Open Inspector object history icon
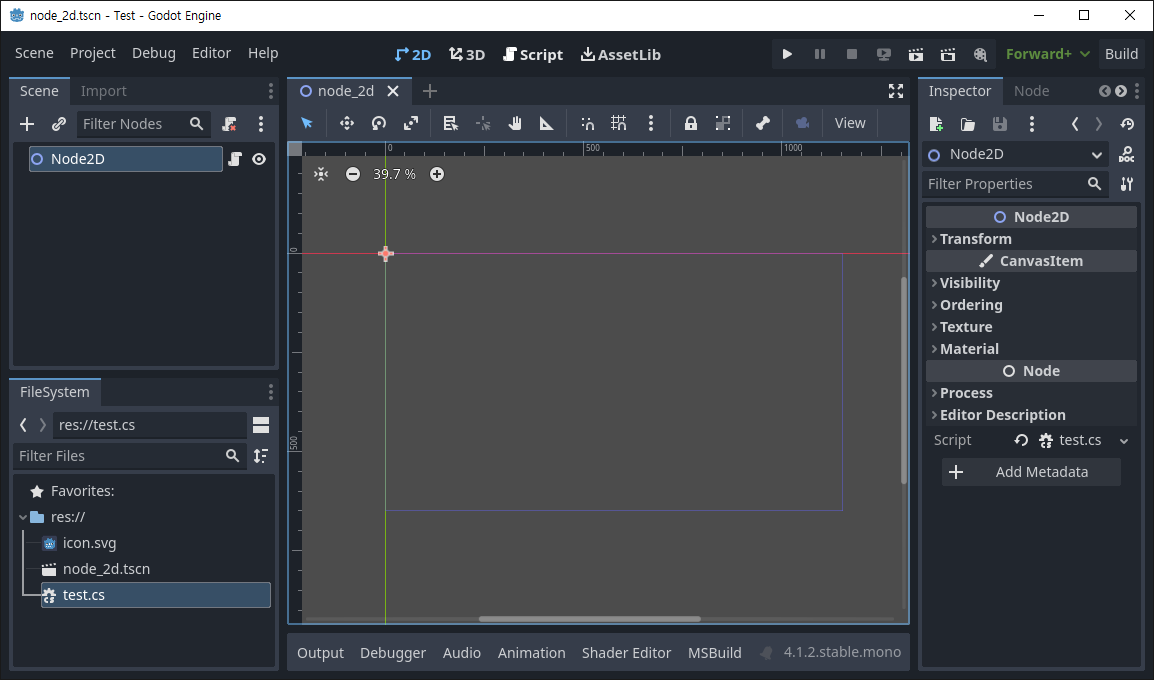Screen dimensions: 1154x680 [1127, 124]
